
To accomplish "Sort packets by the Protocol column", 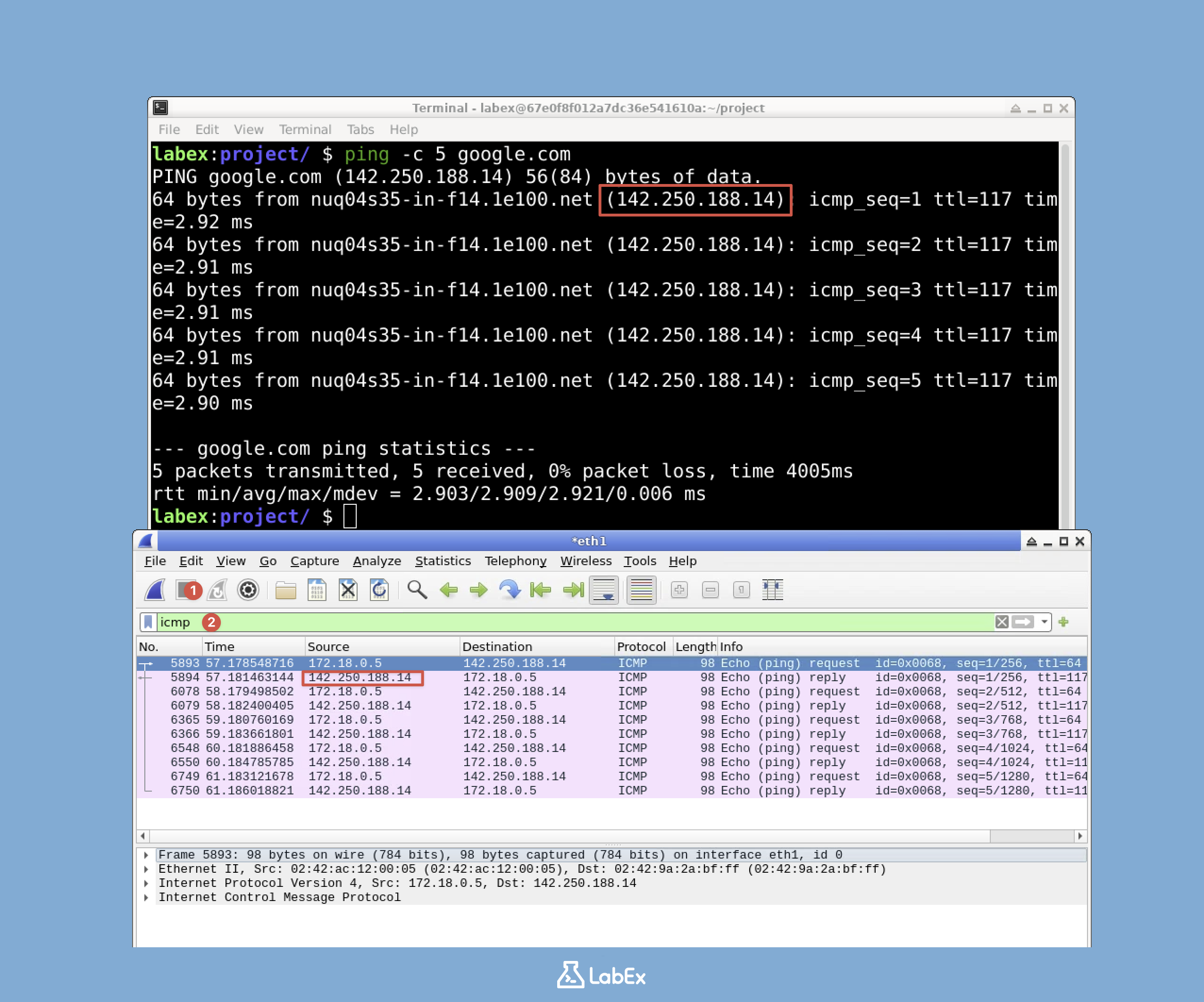I will (644, 647).
